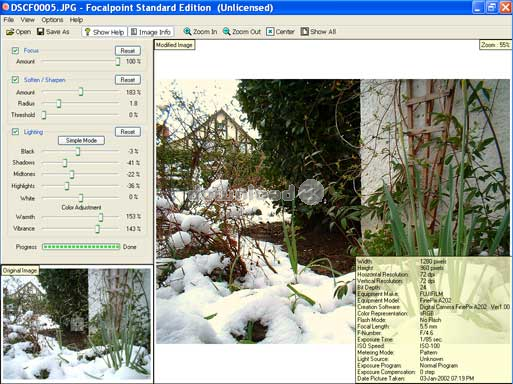Center the image with Center icon
The width and height of the screenshot is (513, 384).
point(280,32)
